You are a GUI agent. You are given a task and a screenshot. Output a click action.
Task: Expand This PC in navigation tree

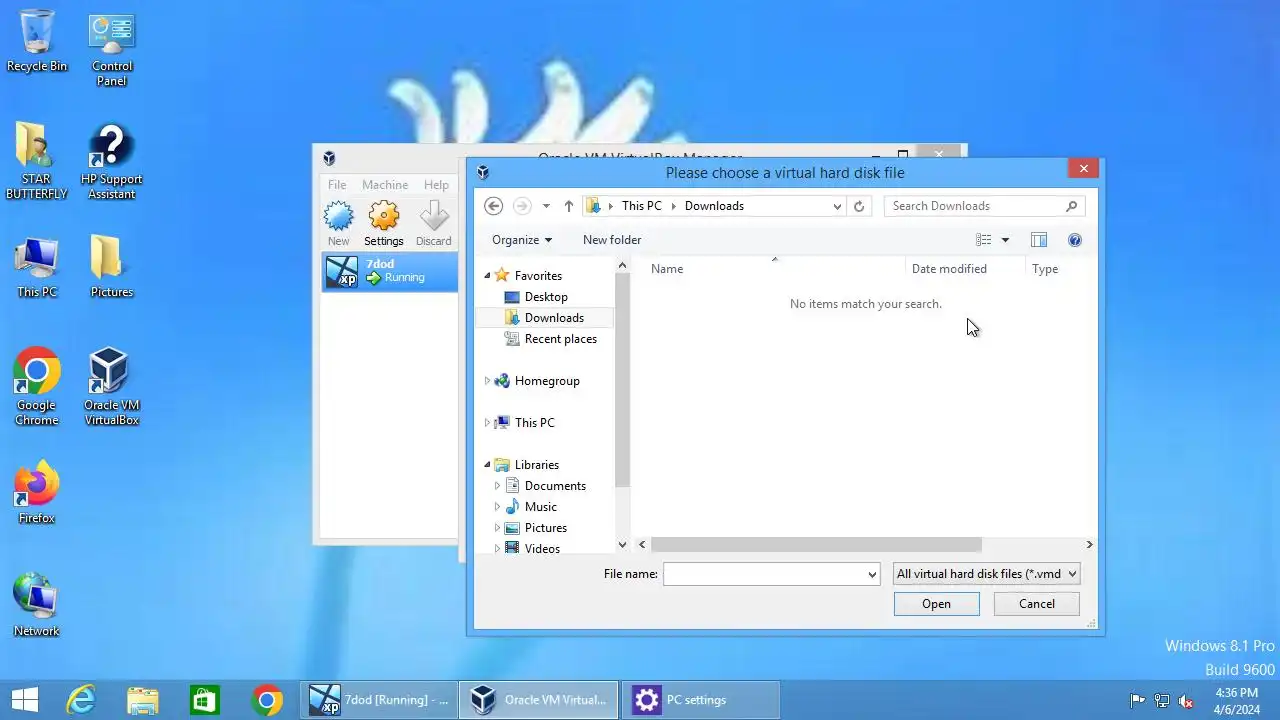488,423
